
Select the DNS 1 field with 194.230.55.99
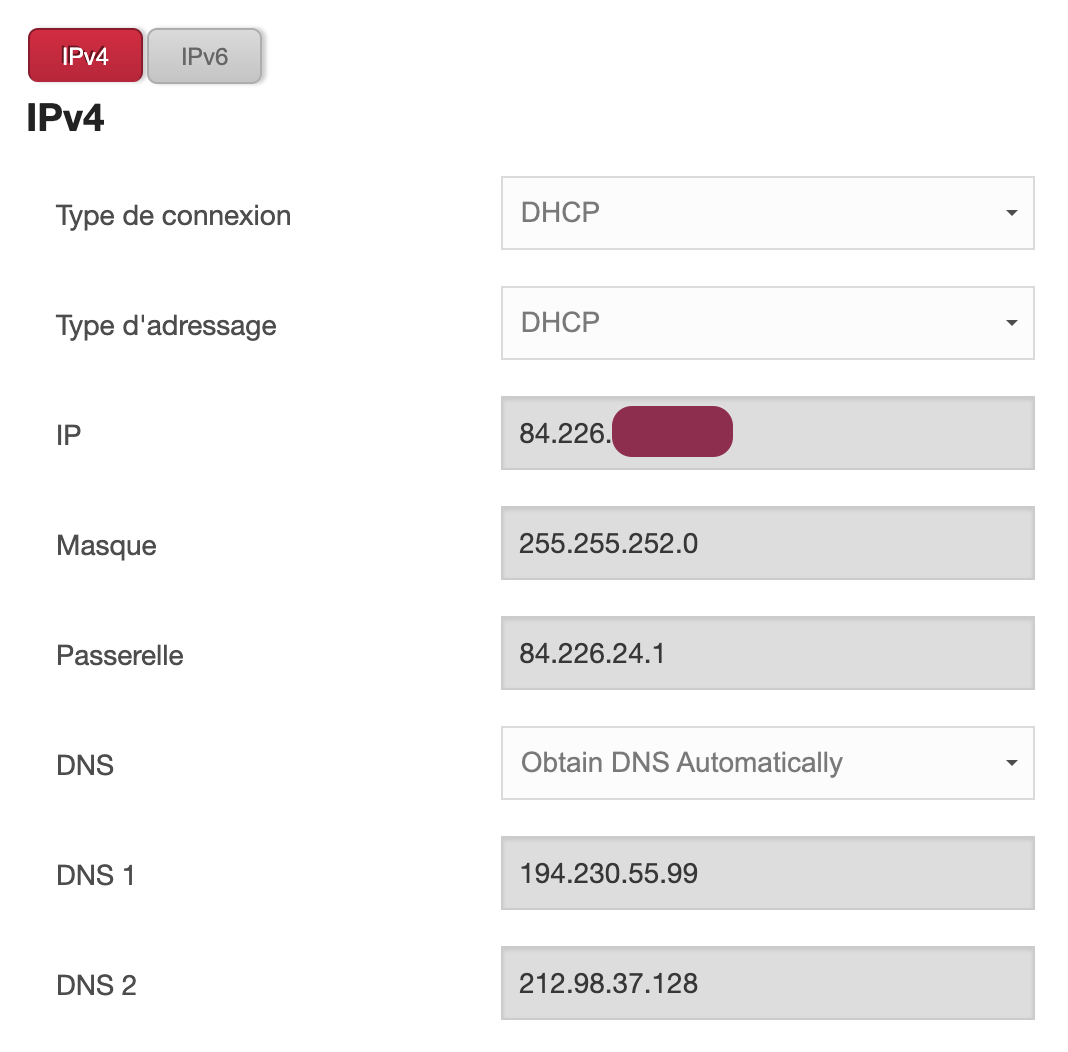(767, 873)
